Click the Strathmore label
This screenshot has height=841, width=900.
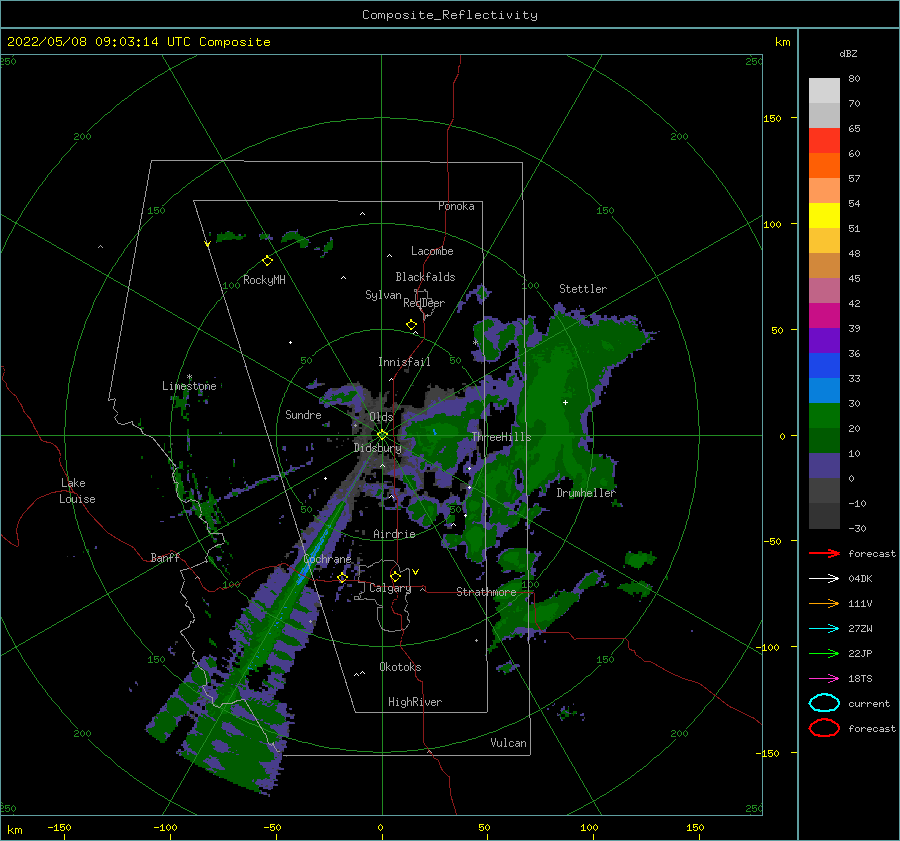coord(486,591)
